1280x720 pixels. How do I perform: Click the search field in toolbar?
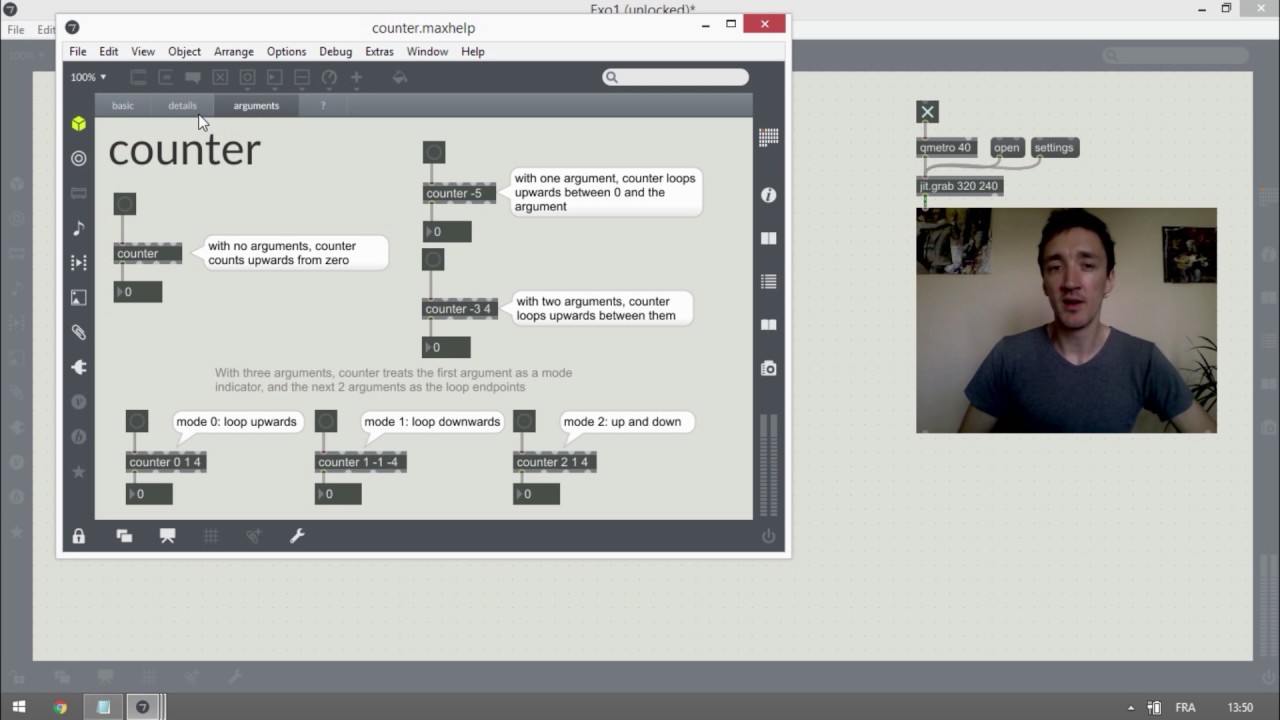675,77
